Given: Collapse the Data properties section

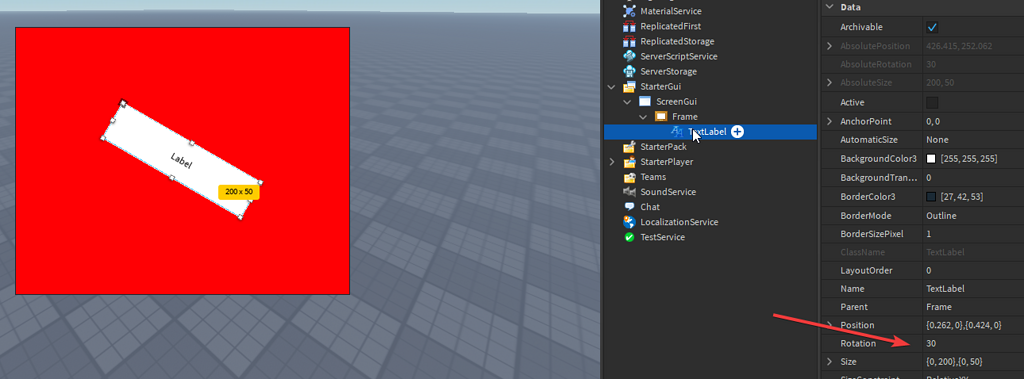Looking at the screenshot, I should pyautogui.click(x=829, y=7).
